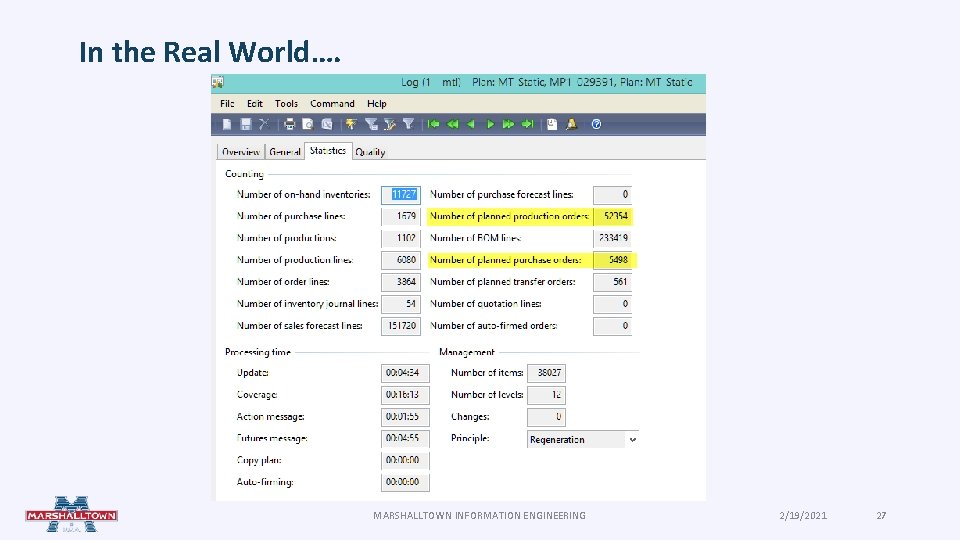Click the Delete record X icon
This screenshot has width=960, height=540.
264,124
